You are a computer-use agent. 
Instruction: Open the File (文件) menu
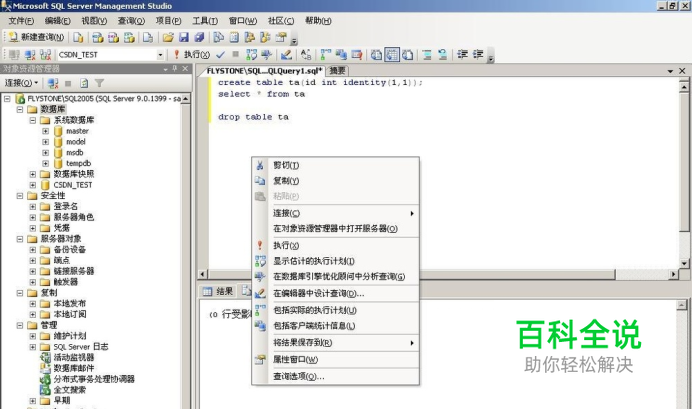[x=21, y=21]
